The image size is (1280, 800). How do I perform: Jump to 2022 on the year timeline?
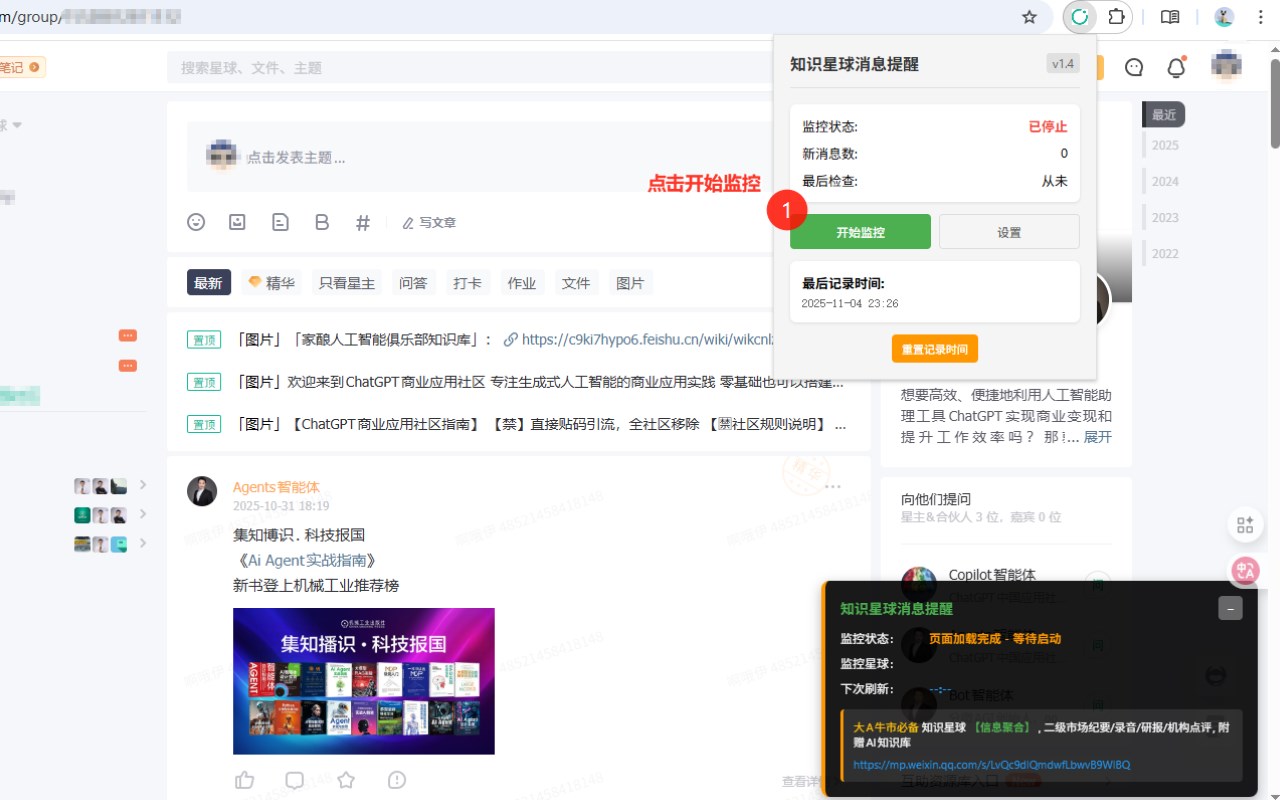tap(1165, 253)
